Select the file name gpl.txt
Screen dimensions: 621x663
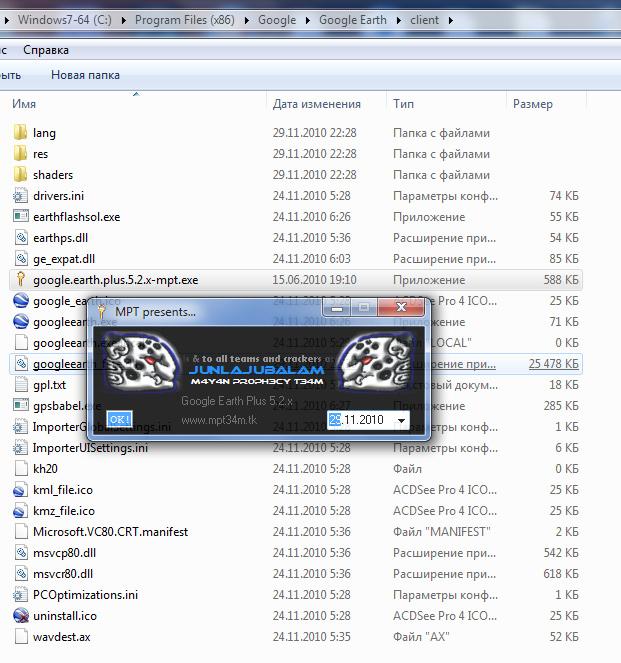[x=49, y=385]
